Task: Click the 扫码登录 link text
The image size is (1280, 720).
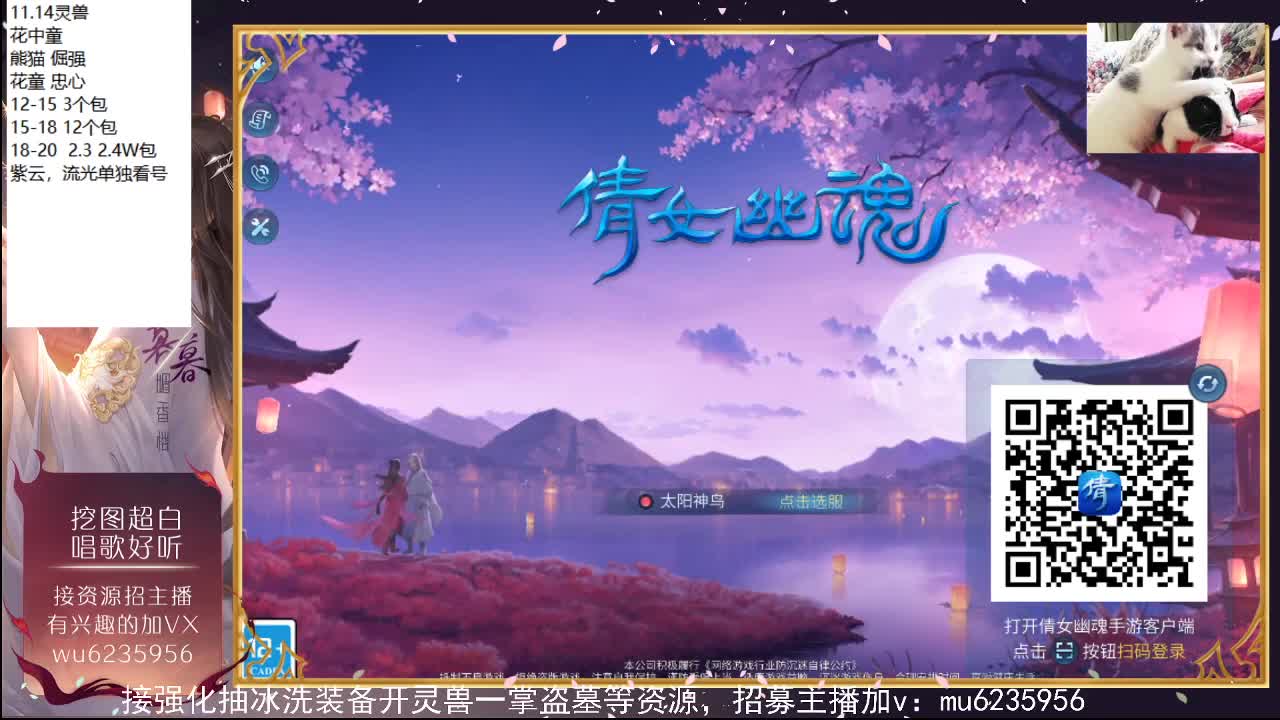Action: point(1152,651)
